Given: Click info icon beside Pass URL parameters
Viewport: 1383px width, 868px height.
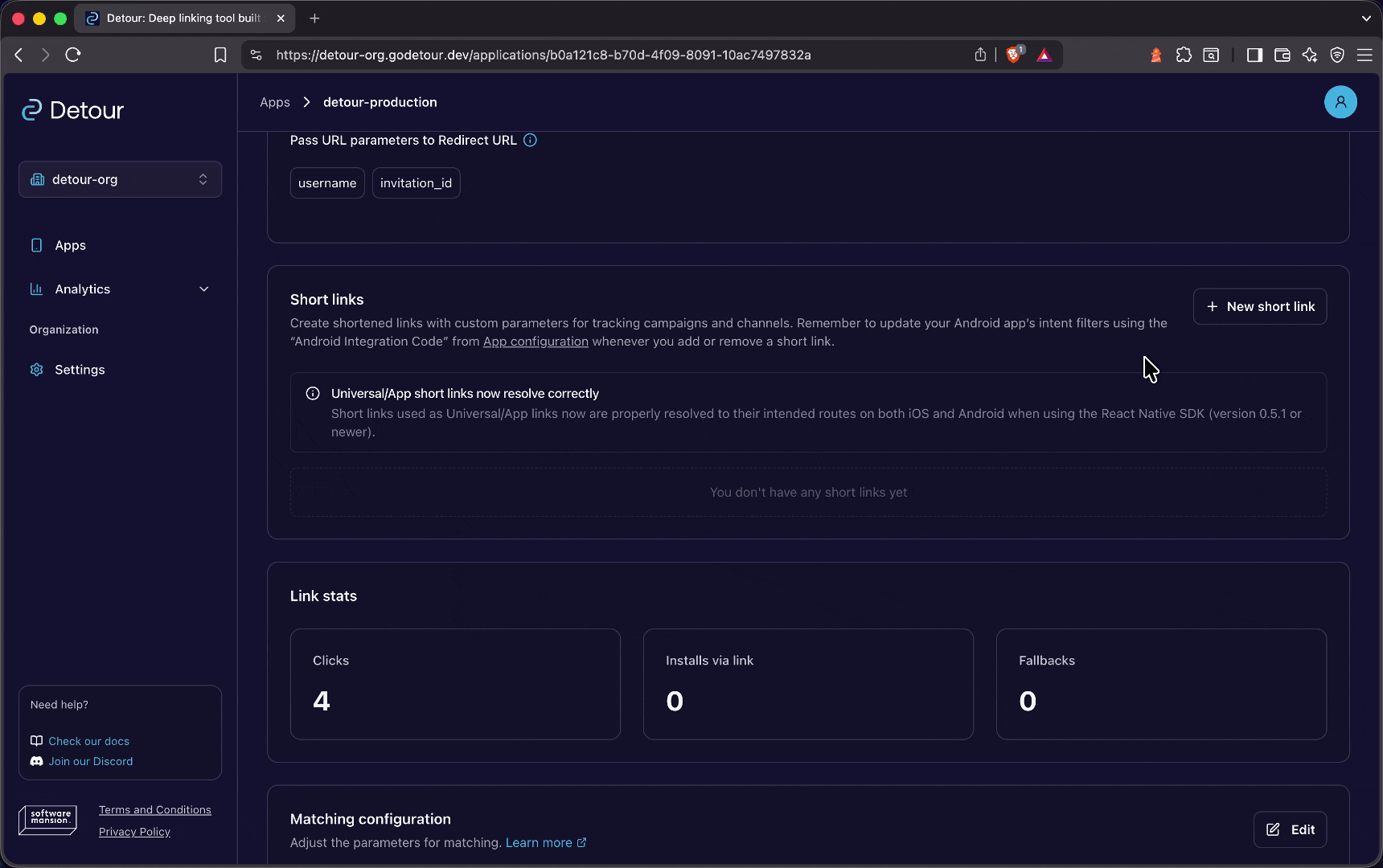Looking at the screenshot, I should coord(530,140).
